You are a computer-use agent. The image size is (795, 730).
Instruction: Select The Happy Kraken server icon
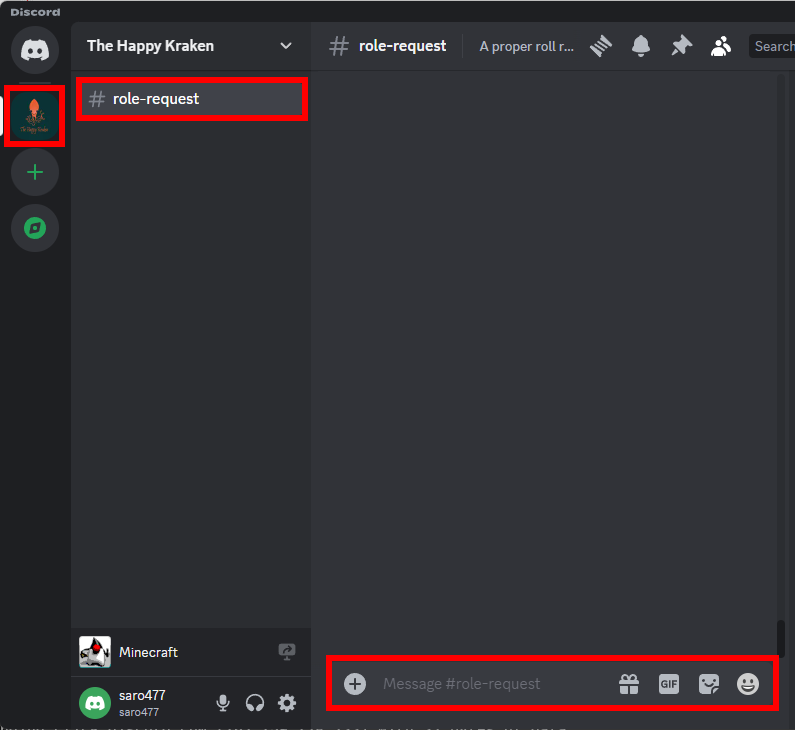tap(34, 116)
